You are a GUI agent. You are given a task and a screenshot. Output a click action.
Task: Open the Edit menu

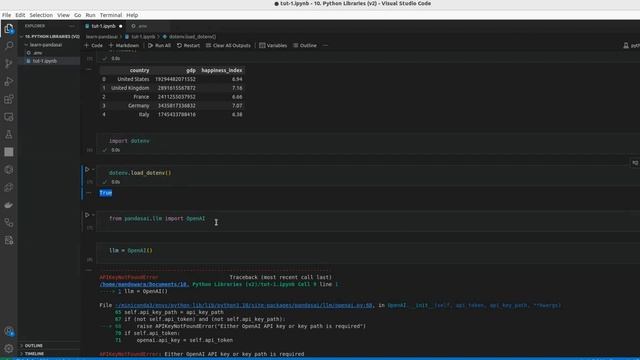[x=20, y=15]
